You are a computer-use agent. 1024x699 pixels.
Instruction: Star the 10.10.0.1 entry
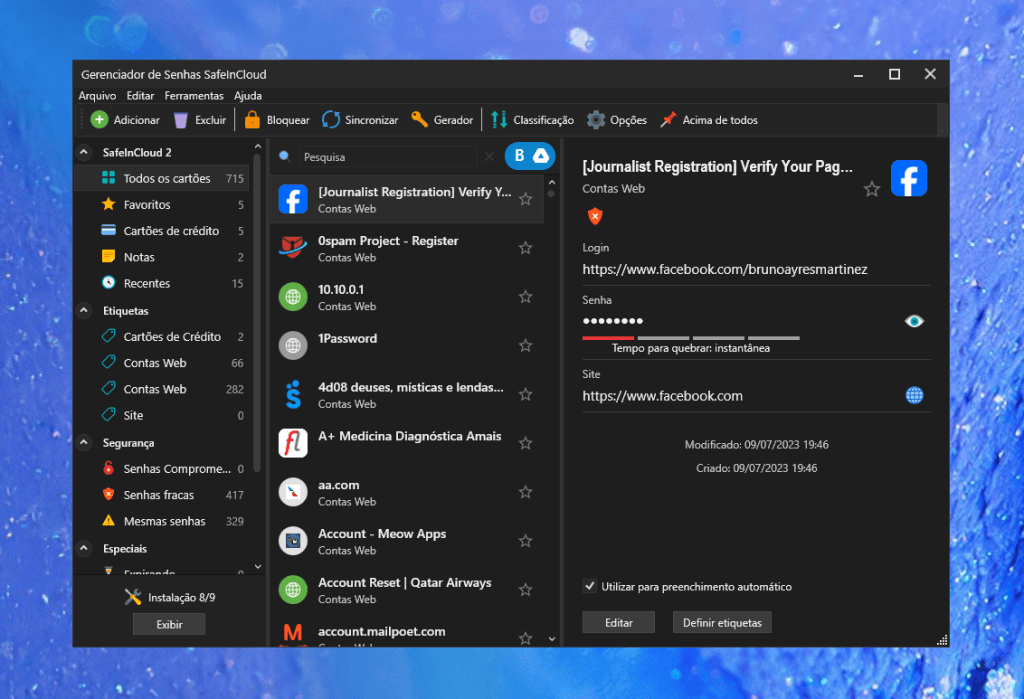pyautogui.click(x=525, y=297)
